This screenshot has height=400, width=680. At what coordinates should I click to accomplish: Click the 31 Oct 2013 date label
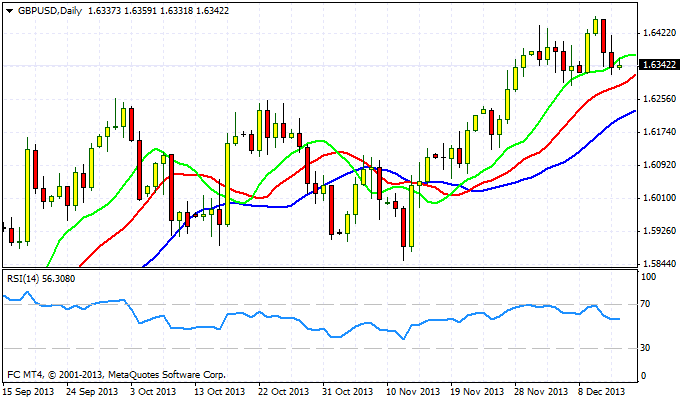point(348,391)
